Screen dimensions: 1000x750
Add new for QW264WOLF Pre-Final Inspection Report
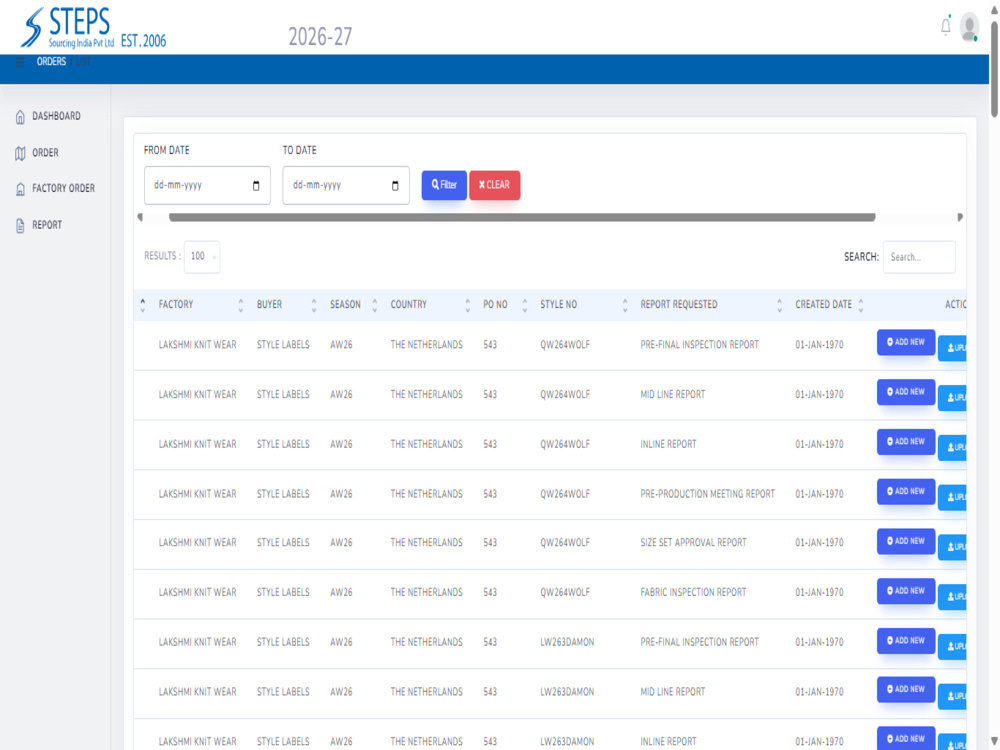[x=906, y=342]
